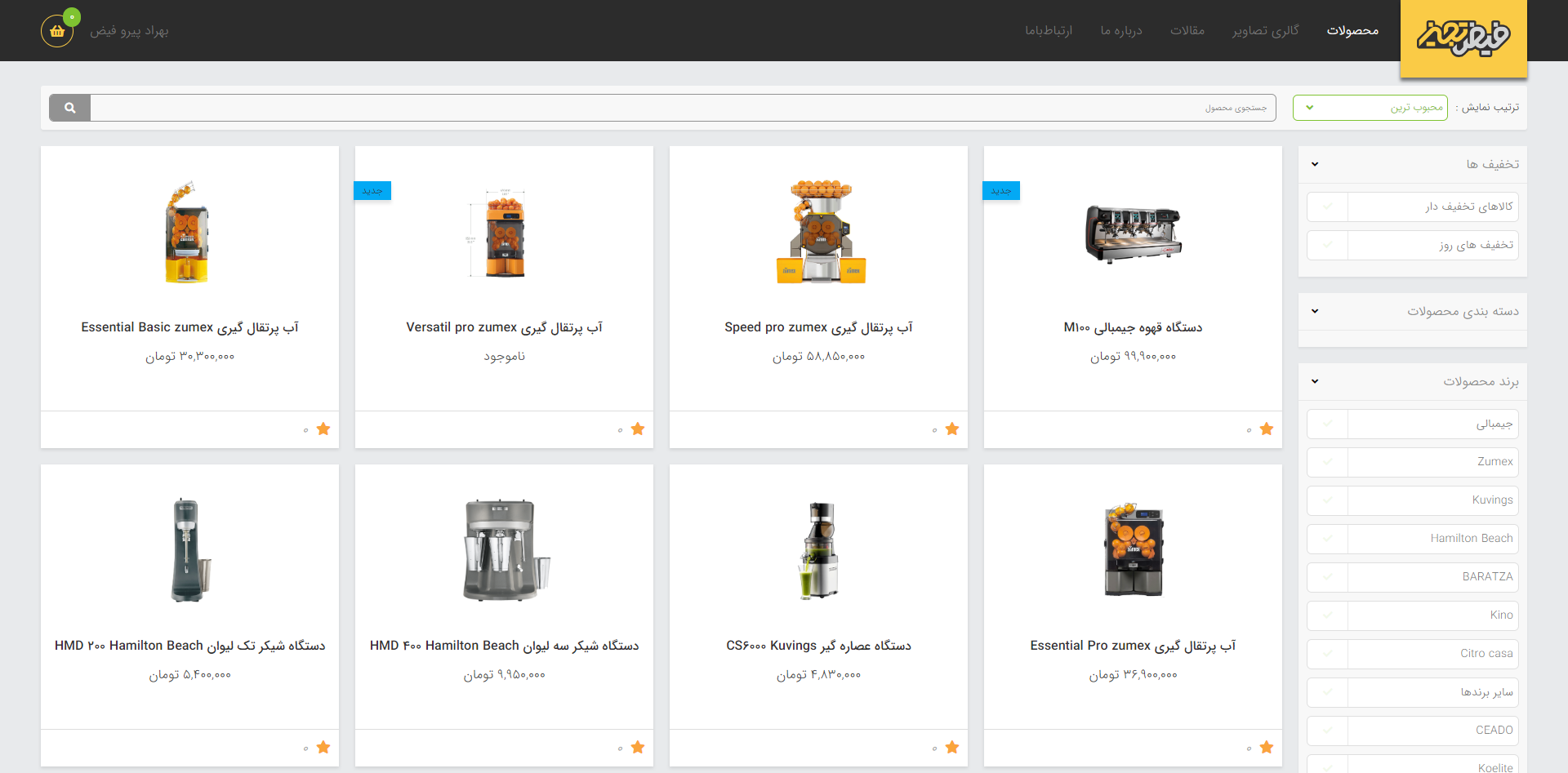The width and height of the screenshot is (1568, 773).
Task: Open the گالری تصاویر menu item
Action: (1266, 30)
